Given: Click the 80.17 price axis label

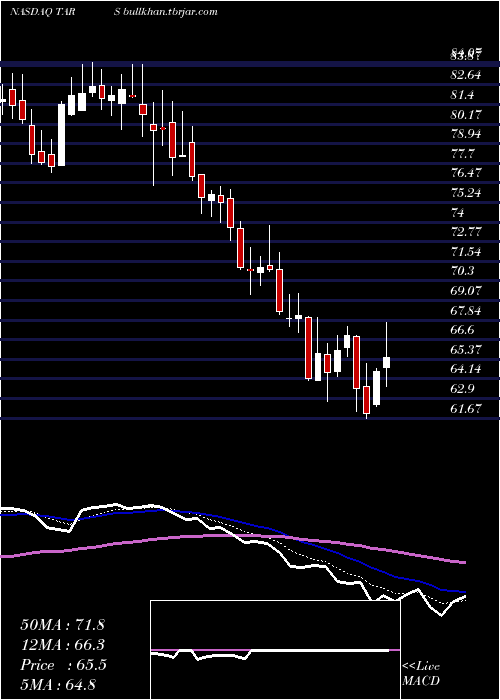Looking at the screenshot, I should pos(466,114).
